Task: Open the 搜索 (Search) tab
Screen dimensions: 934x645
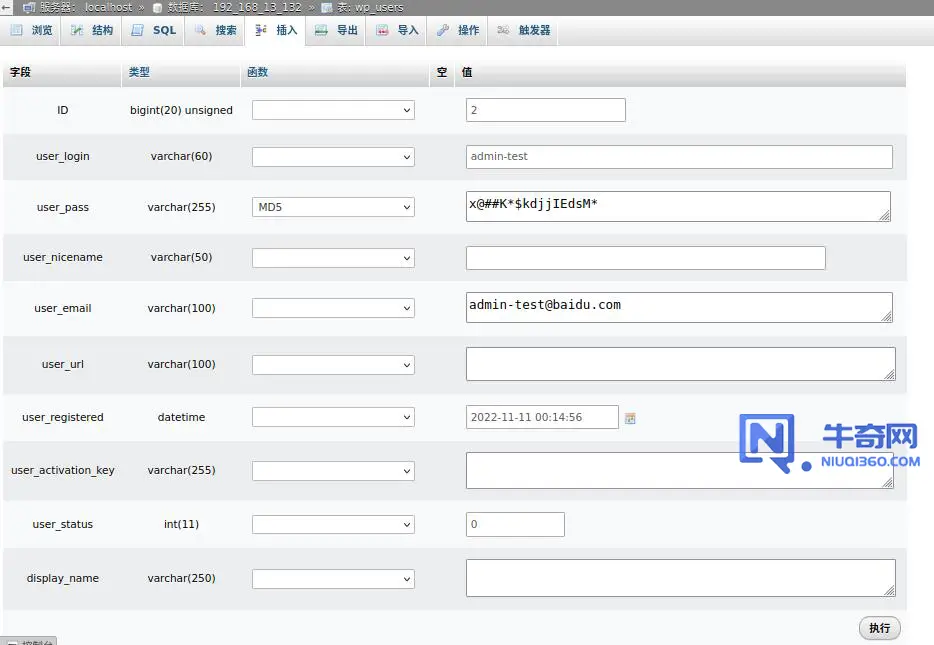Action: [x=215, y=30]
